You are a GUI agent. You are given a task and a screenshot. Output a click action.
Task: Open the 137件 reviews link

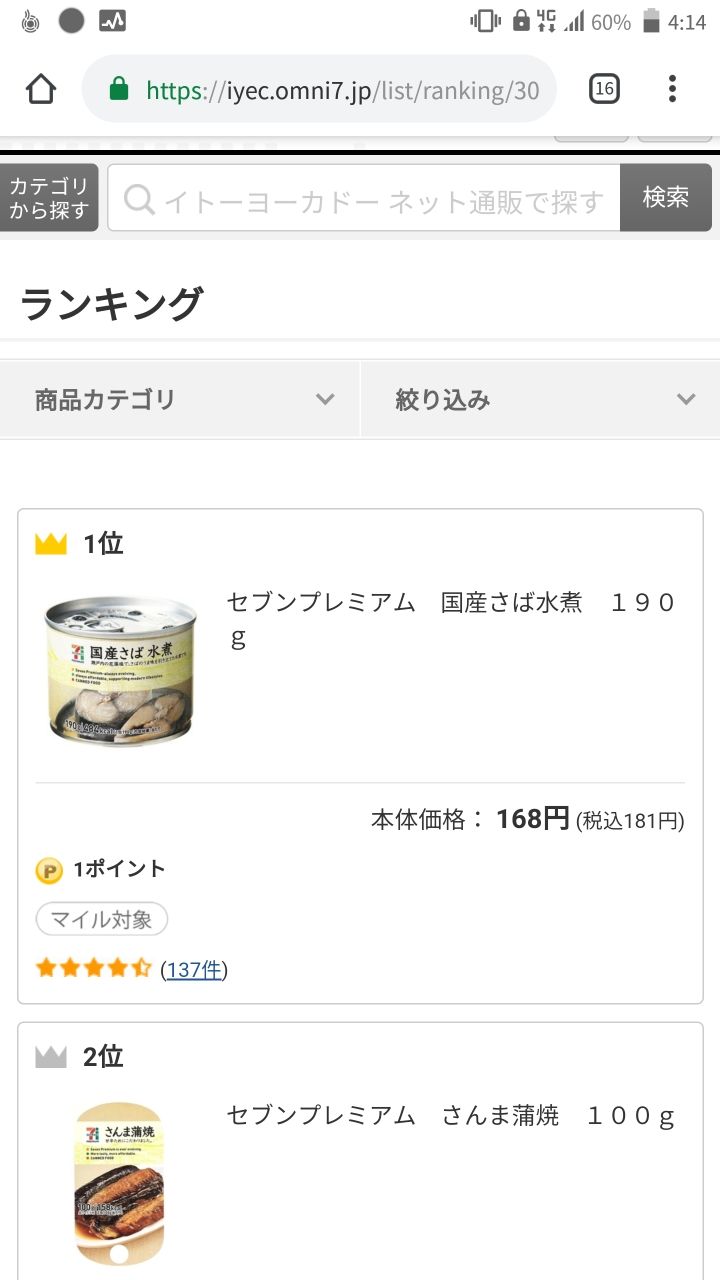coord(194,969)
